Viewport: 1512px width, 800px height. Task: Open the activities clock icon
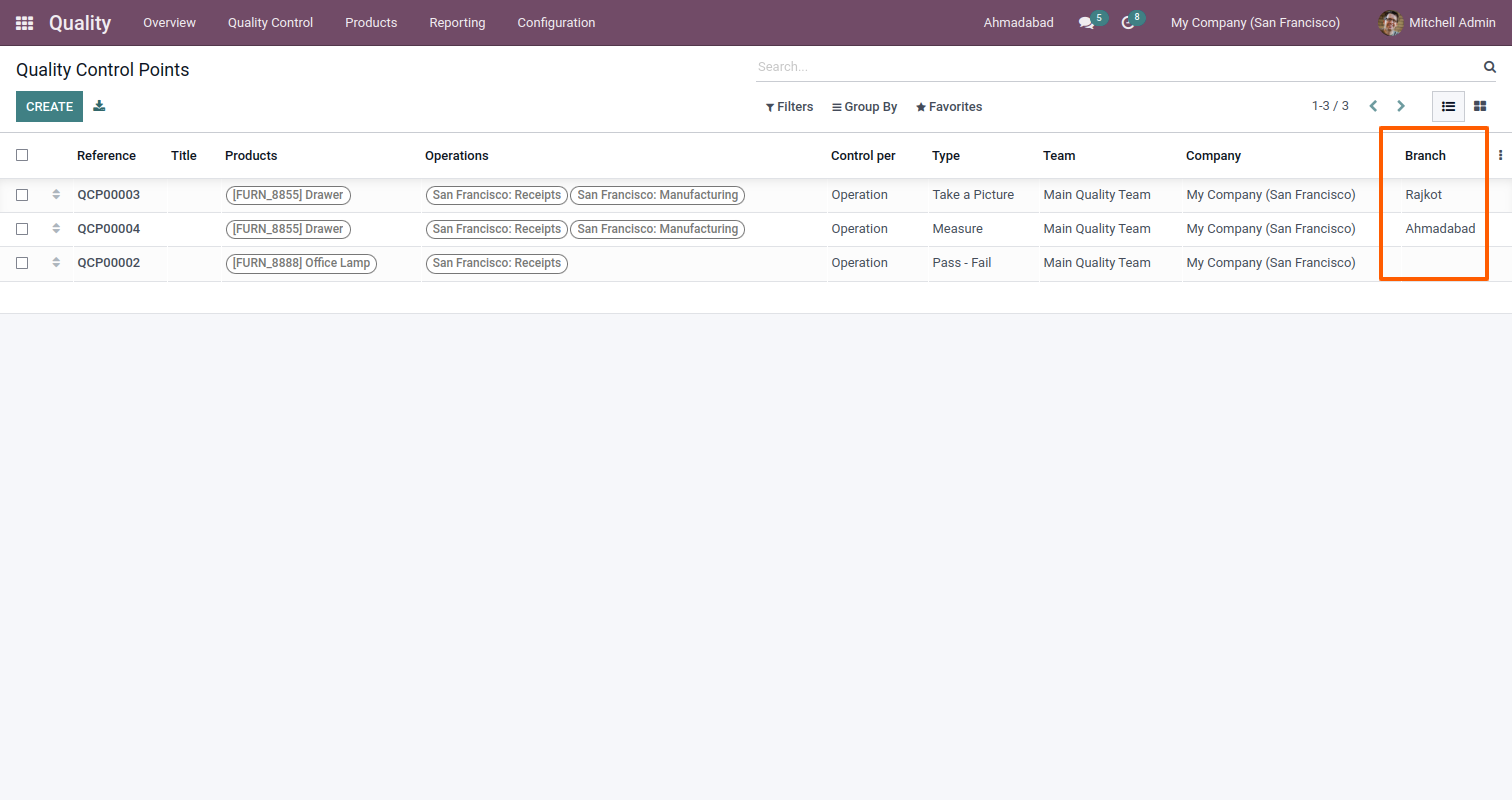point(1128,23)
